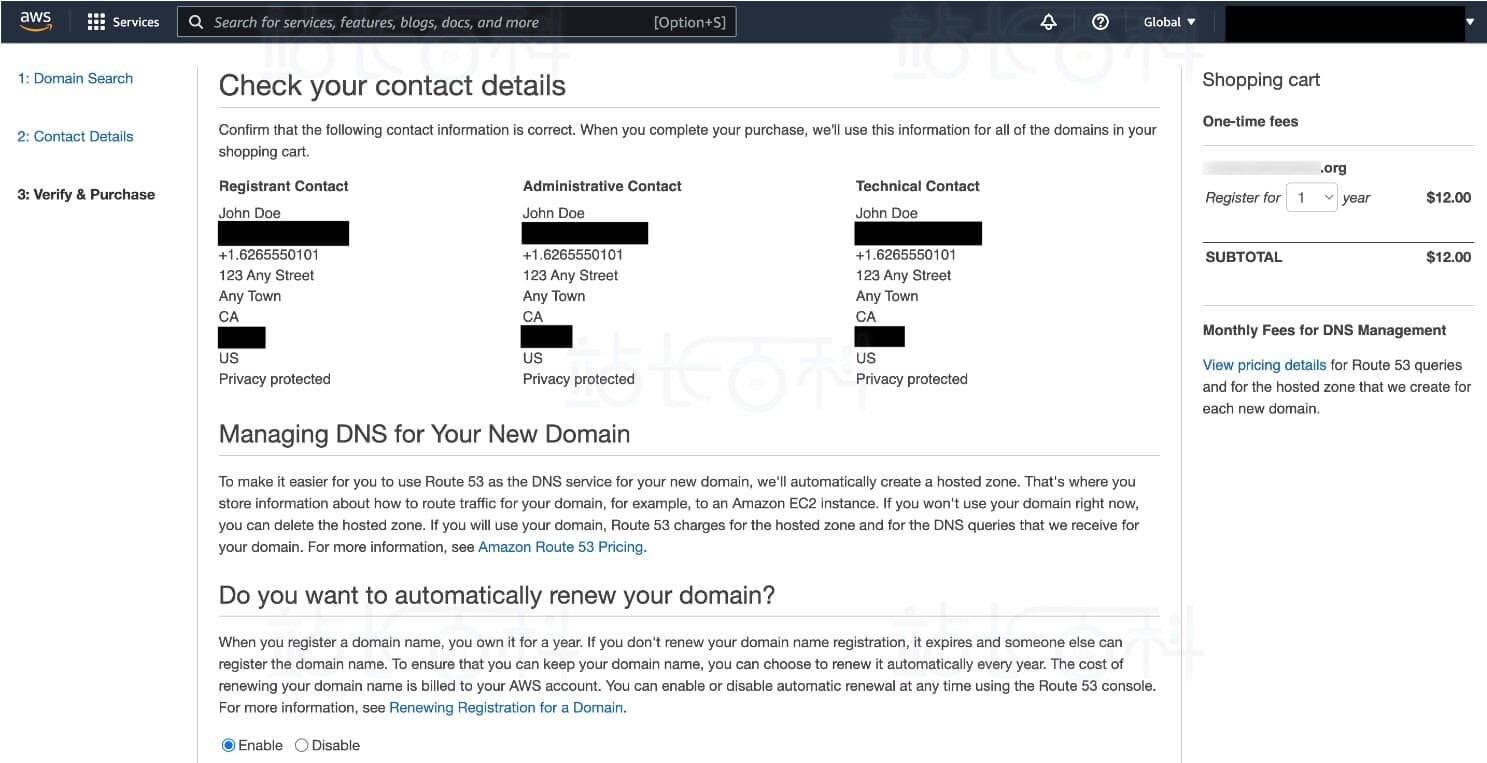The width and height of the screenshot is (1487, 763).
Task: Open Amazon Route 53 Pricing link
Action: pos(562,547)
